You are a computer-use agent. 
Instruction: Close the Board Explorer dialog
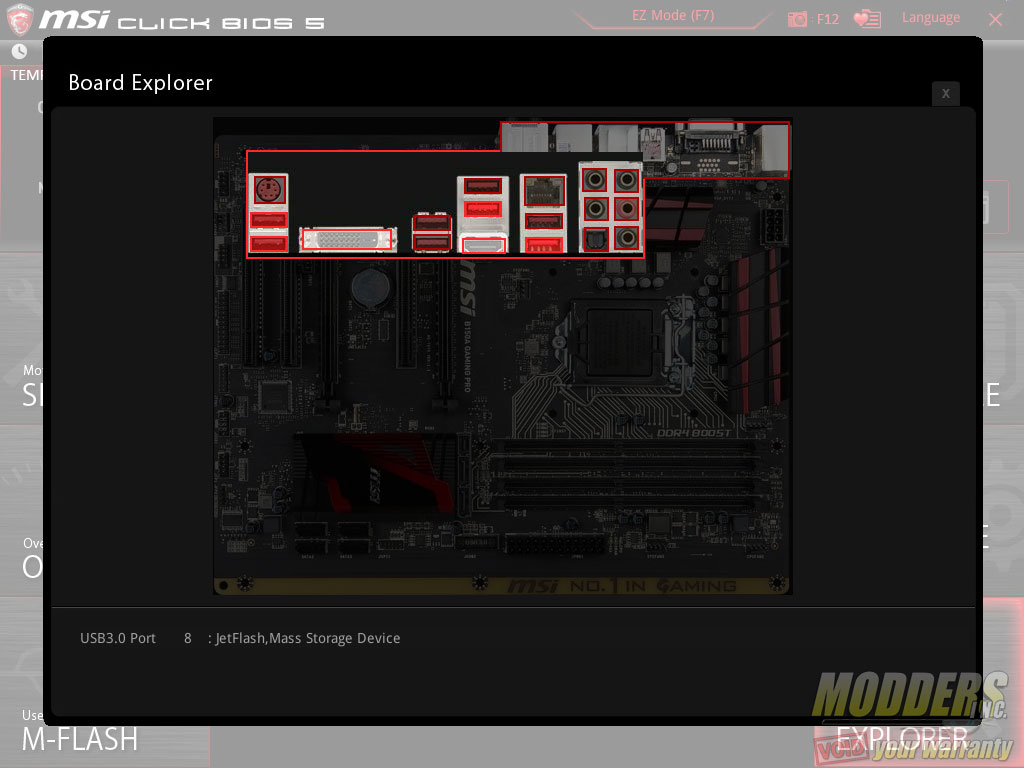tap(946, 93)
